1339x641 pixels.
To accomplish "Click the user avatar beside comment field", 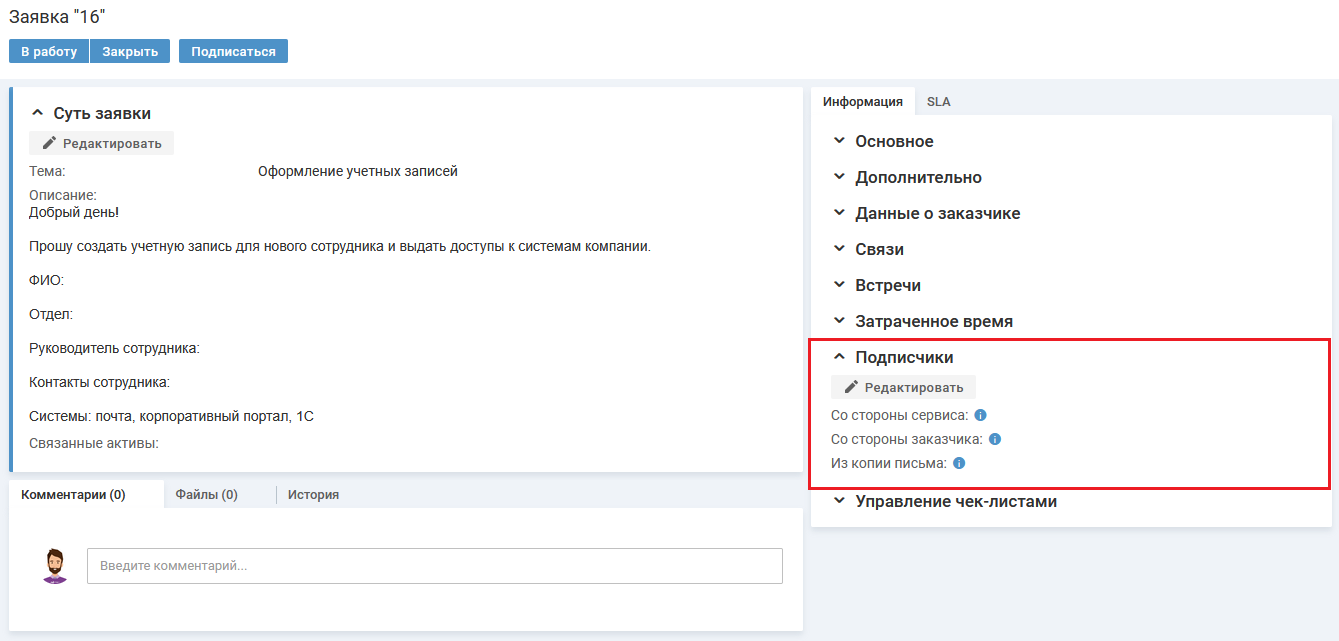I will 55,565.
